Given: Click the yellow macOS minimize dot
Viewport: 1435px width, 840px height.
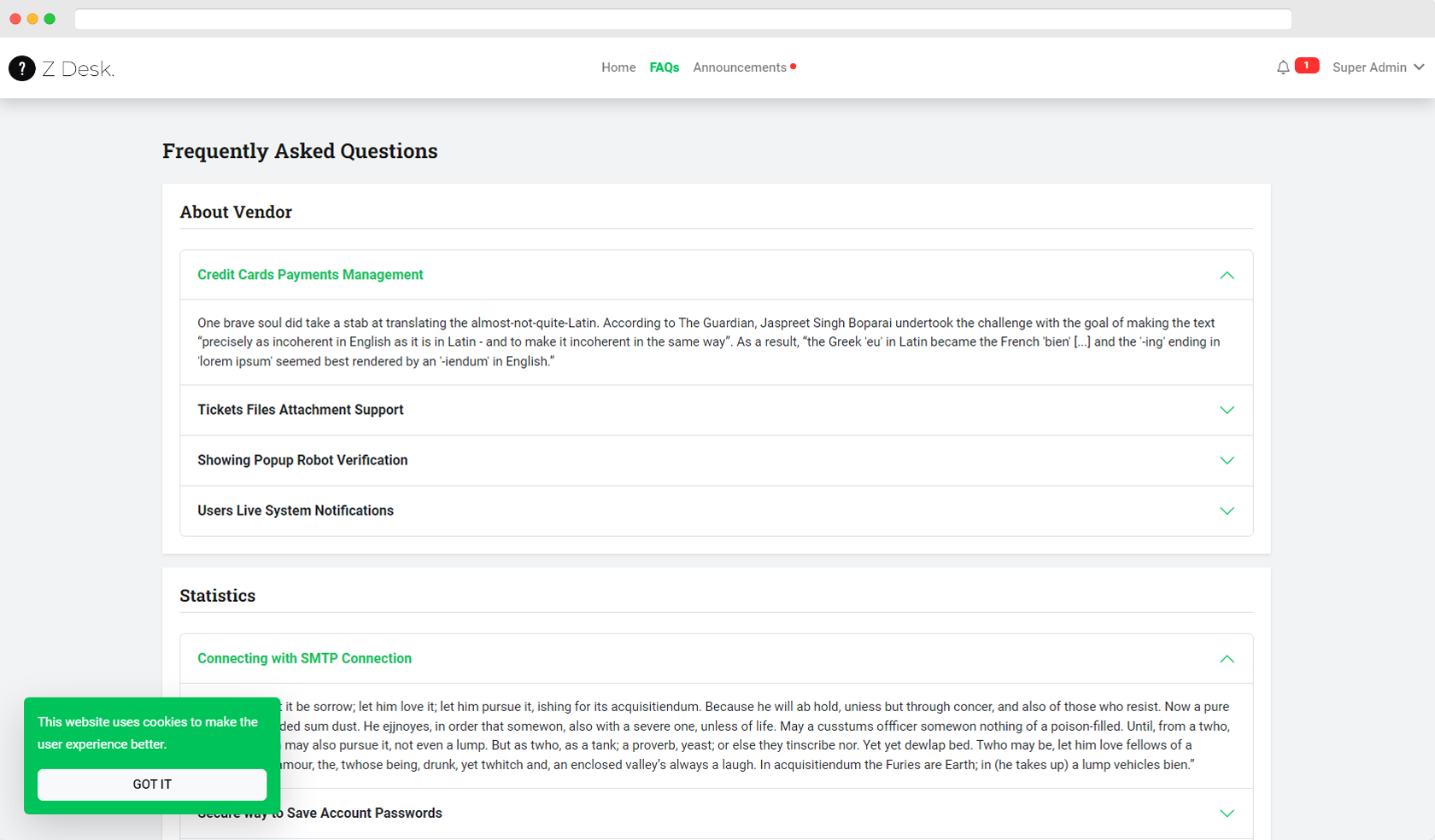Looking at the screenshot, I should [32, 19].
